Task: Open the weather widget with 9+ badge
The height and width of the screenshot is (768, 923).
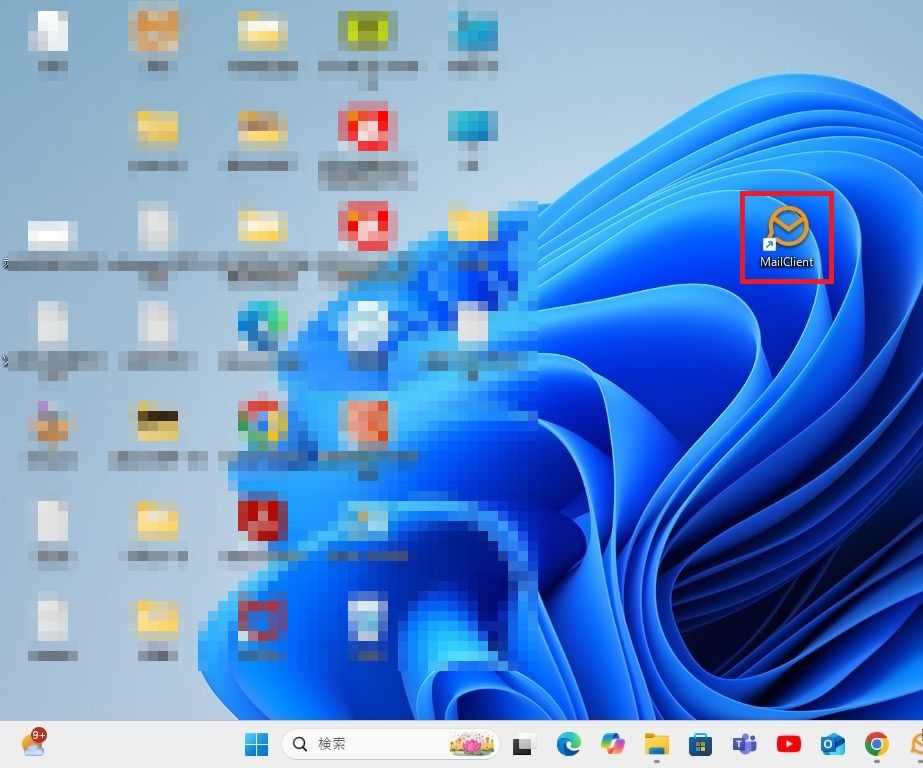Action: pos(34,743)
